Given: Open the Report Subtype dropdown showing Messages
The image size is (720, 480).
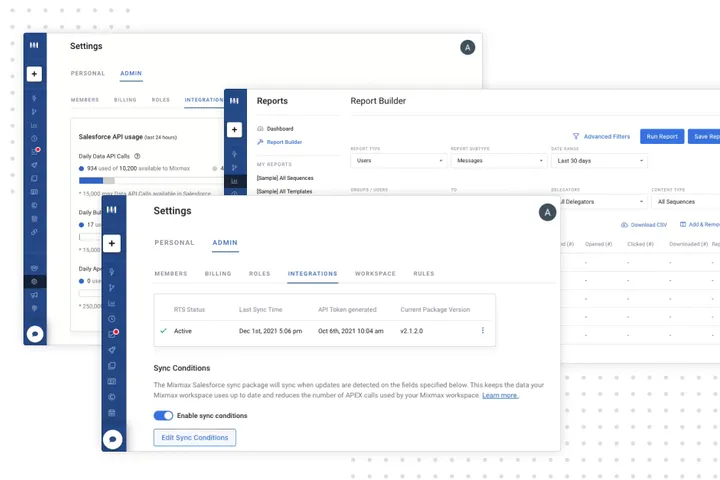Looking at the screenshot, I should (499, 160).
